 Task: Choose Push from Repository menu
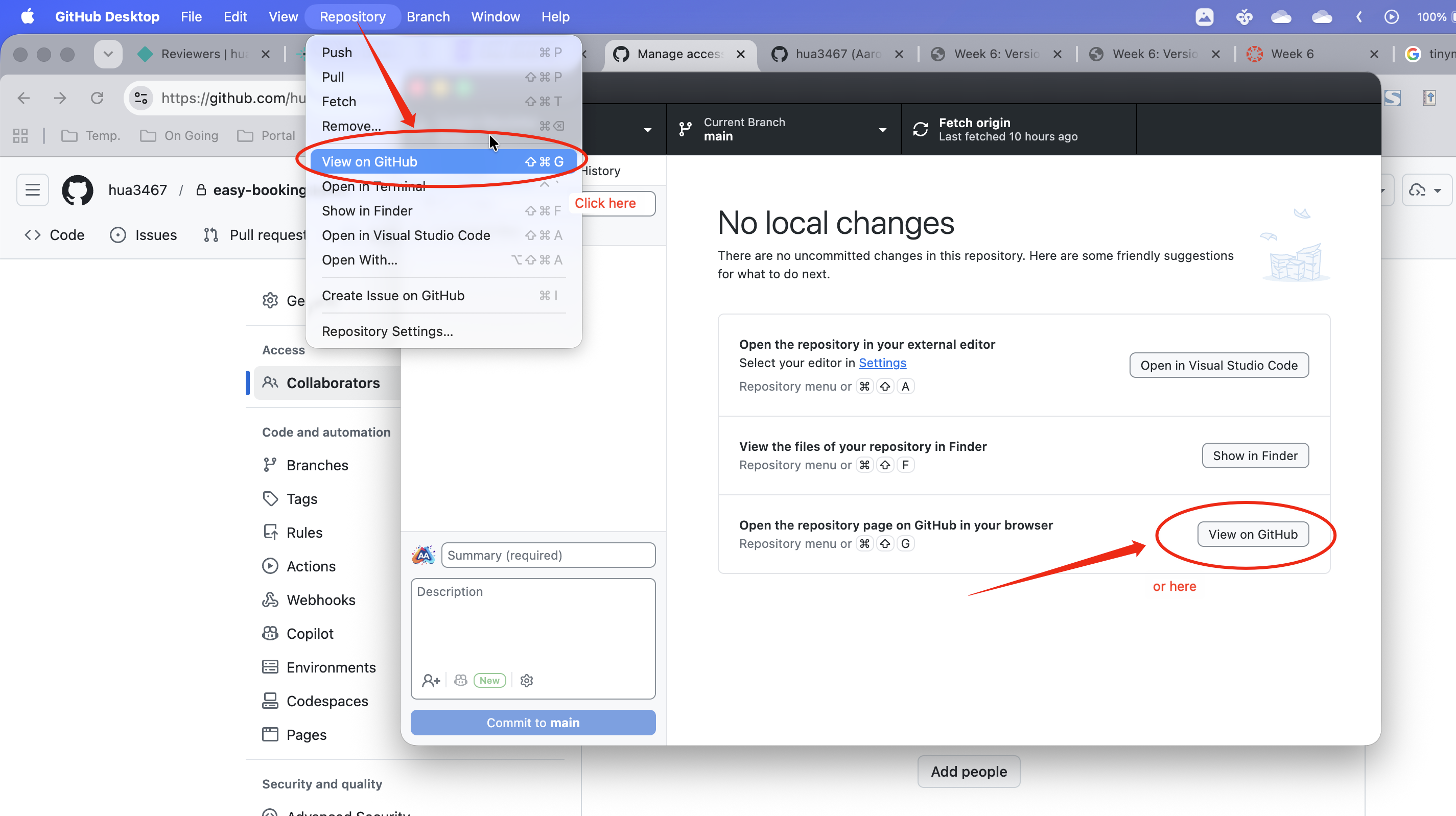click(x=442, y=53)
